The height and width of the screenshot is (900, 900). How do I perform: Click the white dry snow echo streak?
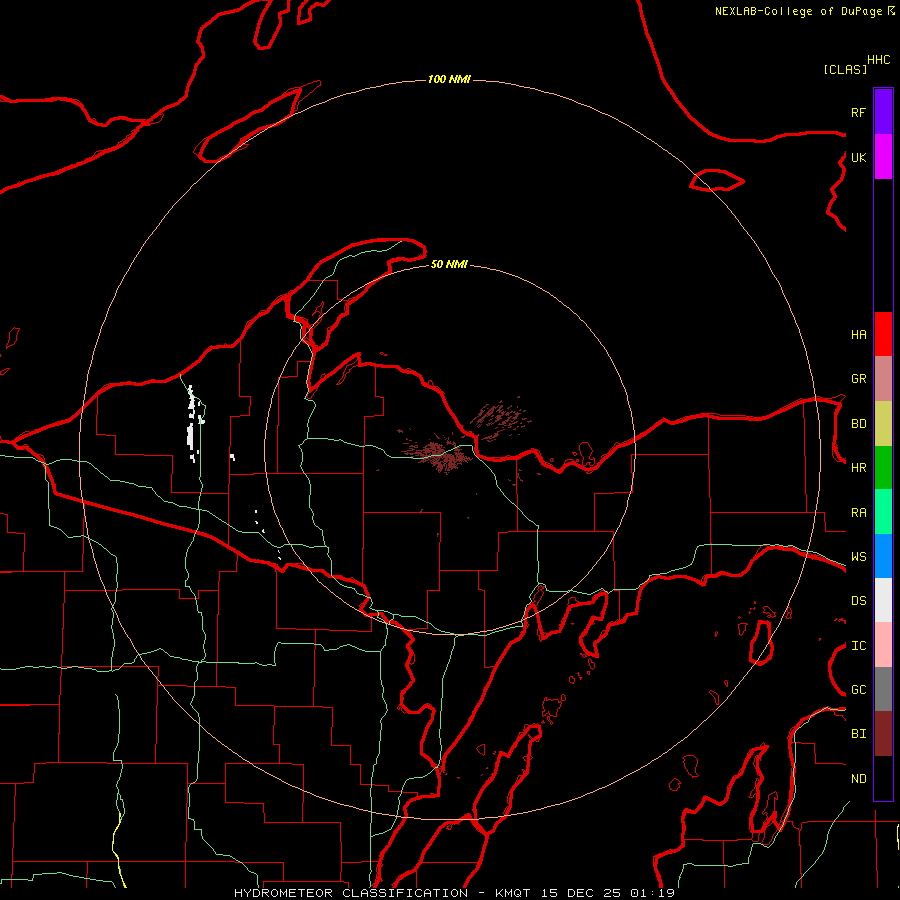click(x=194, y=424)
